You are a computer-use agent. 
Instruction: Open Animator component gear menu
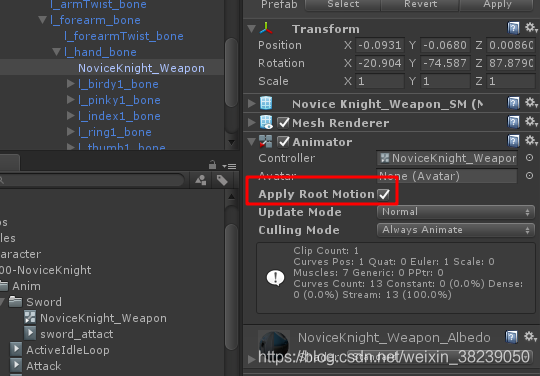tap(531, 141)
